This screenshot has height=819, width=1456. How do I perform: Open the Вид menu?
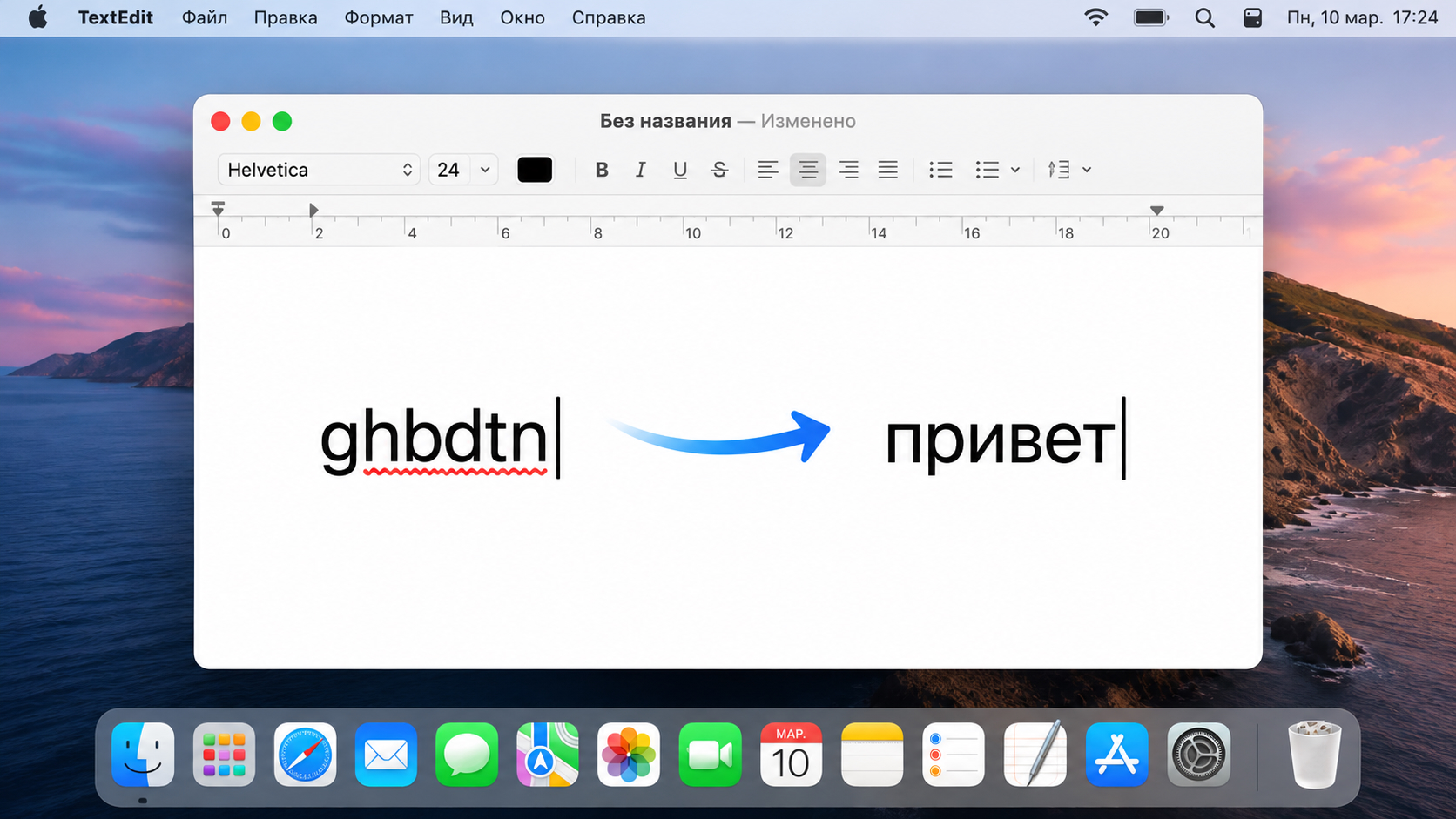456,17
